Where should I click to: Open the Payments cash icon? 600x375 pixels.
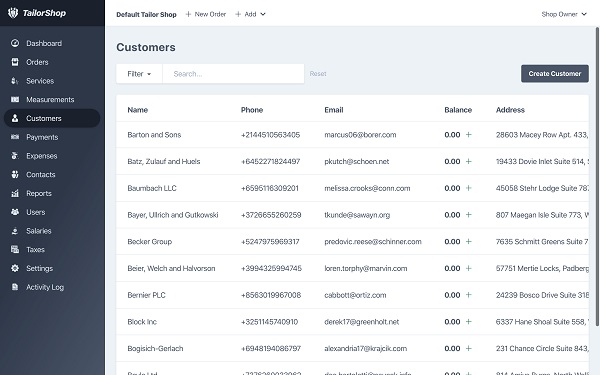pyautogui.click(x=15, y=137)
